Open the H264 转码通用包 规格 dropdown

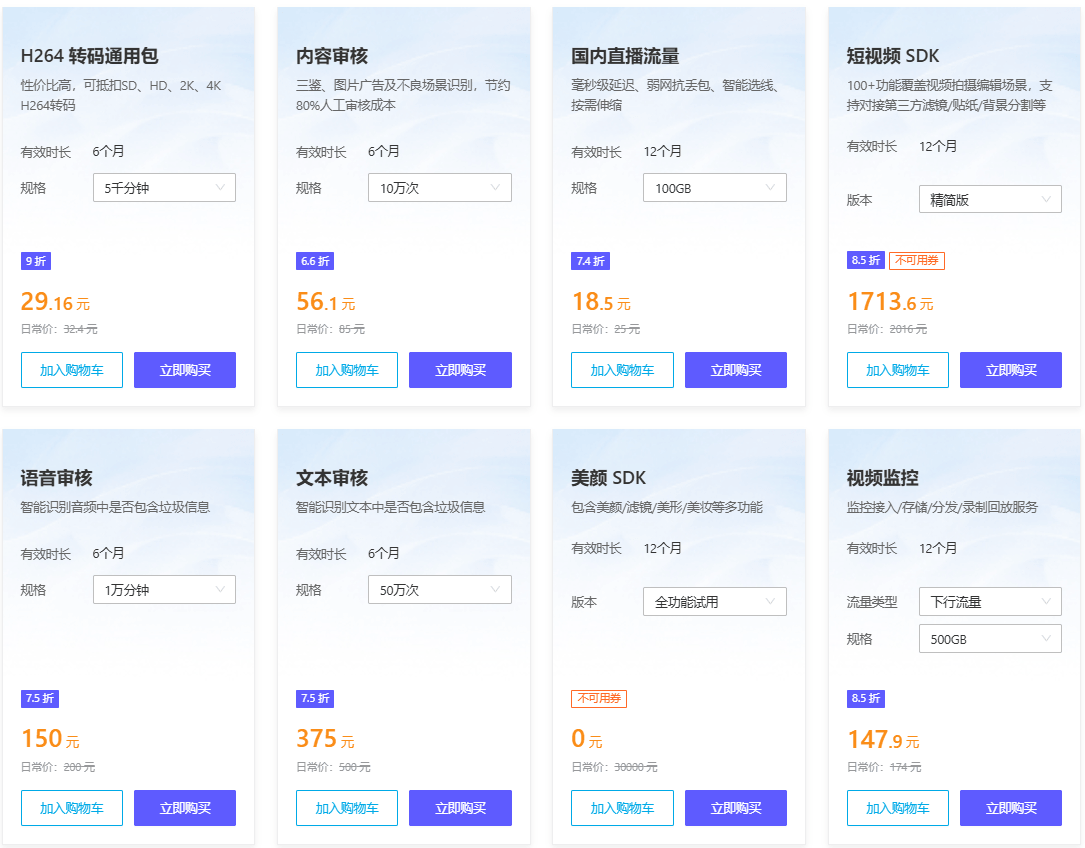pos(164,187)
